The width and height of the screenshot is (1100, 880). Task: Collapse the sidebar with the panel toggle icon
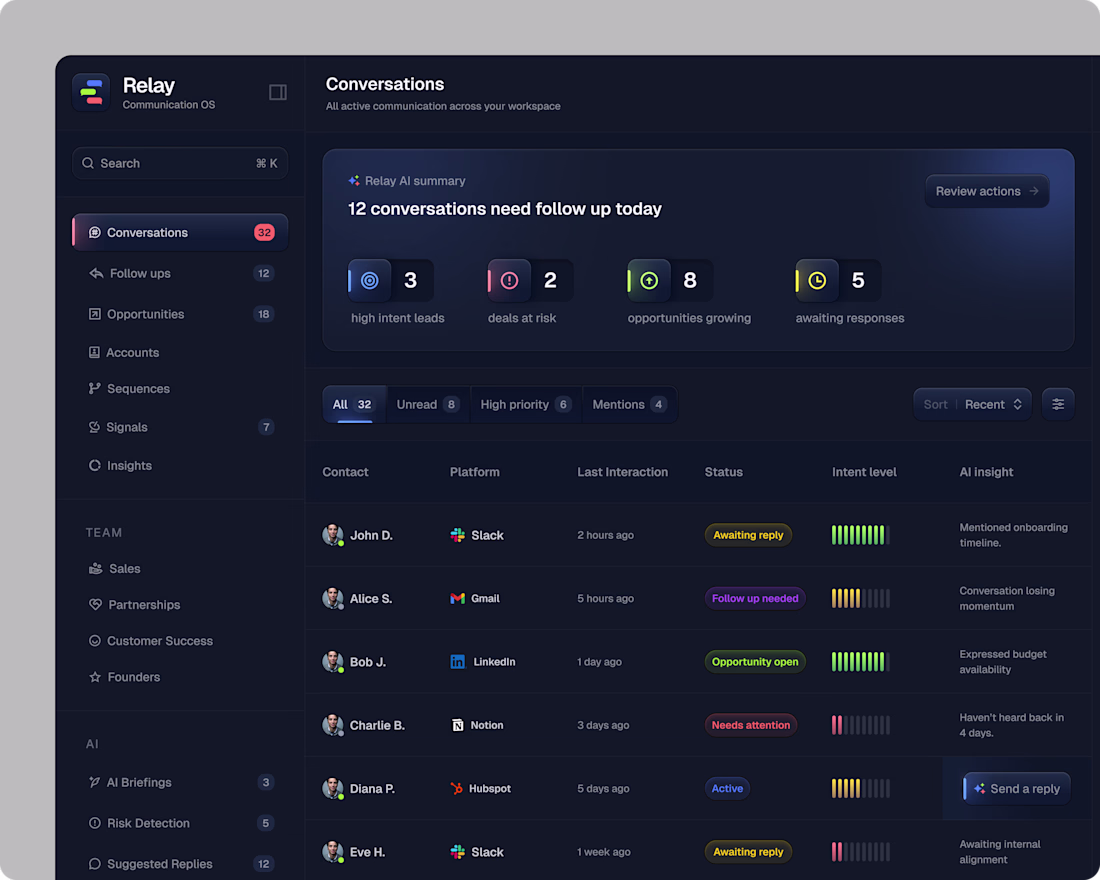[x=278, y=92]
